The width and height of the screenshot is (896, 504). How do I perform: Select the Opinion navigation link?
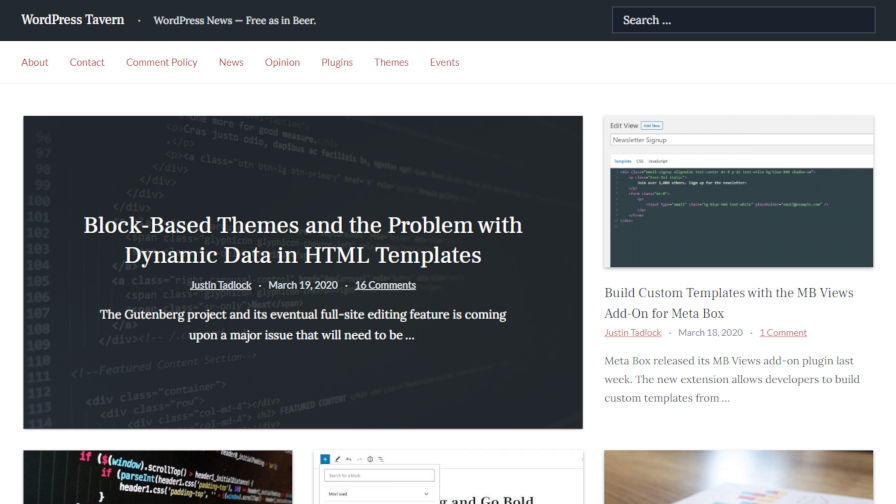pyautogui.click(x=282, y=62)
